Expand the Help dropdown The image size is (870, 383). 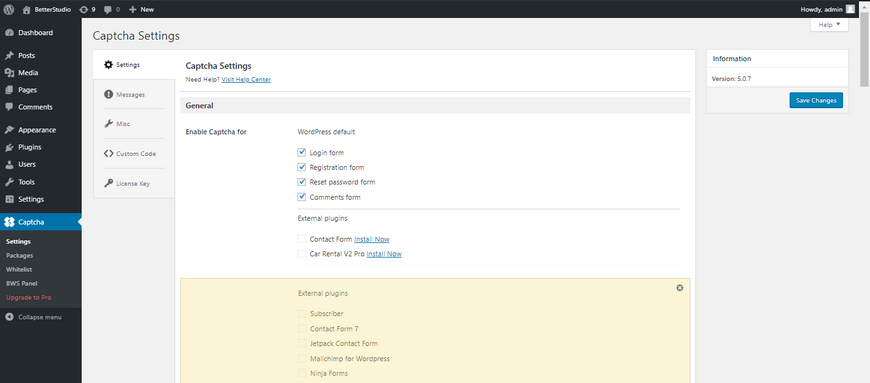(829, 25)
